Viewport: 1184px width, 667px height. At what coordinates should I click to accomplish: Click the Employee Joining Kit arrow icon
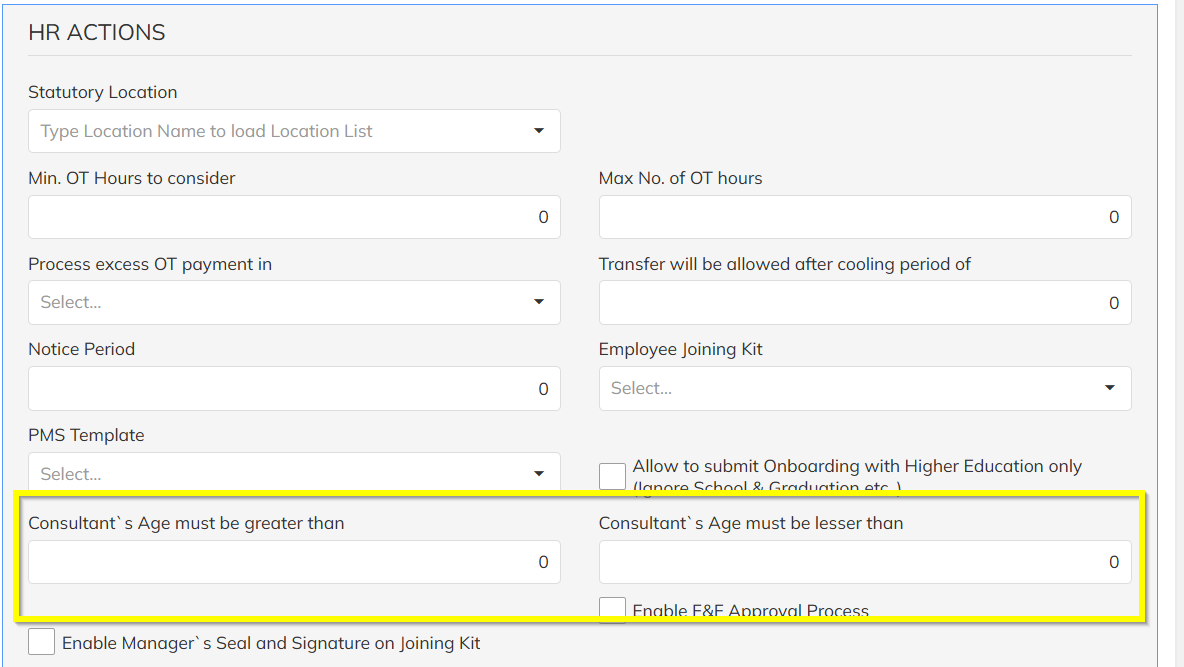tap(1109, 388)
